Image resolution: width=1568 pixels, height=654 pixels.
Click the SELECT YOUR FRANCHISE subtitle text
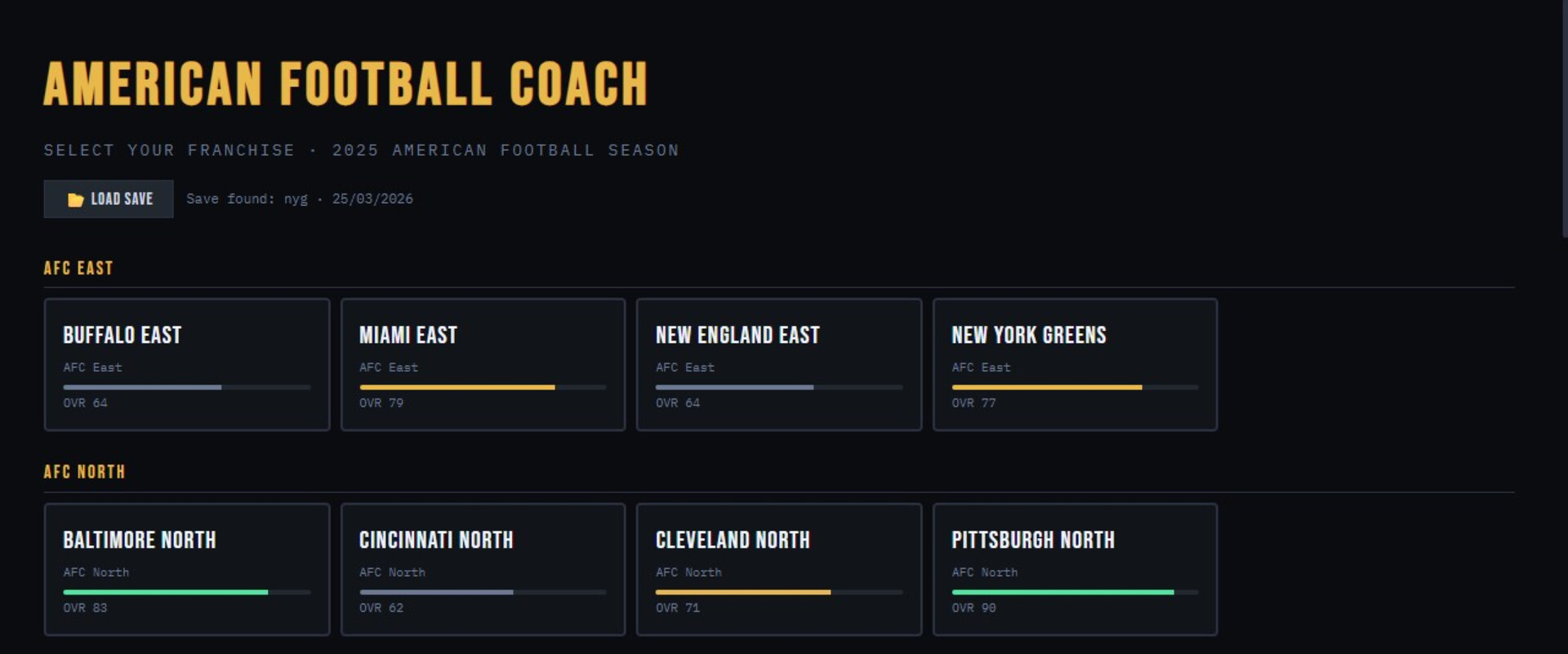click(362, 150)
